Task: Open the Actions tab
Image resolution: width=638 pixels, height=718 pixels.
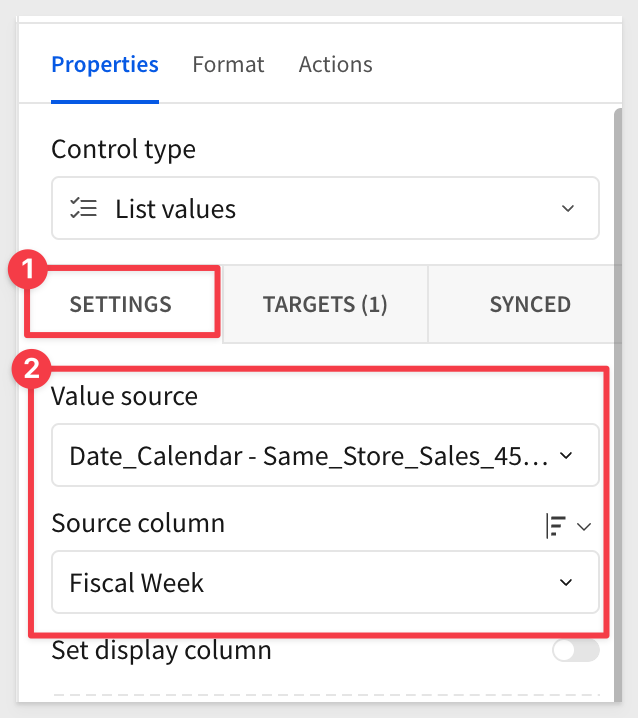Action: tap(335, 65)
